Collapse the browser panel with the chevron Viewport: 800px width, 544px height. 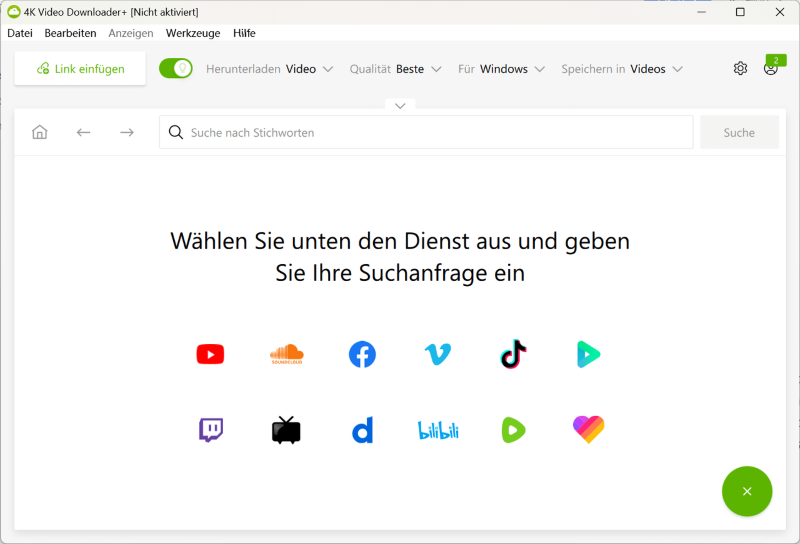pyautogui.click(x=400, y=105)
